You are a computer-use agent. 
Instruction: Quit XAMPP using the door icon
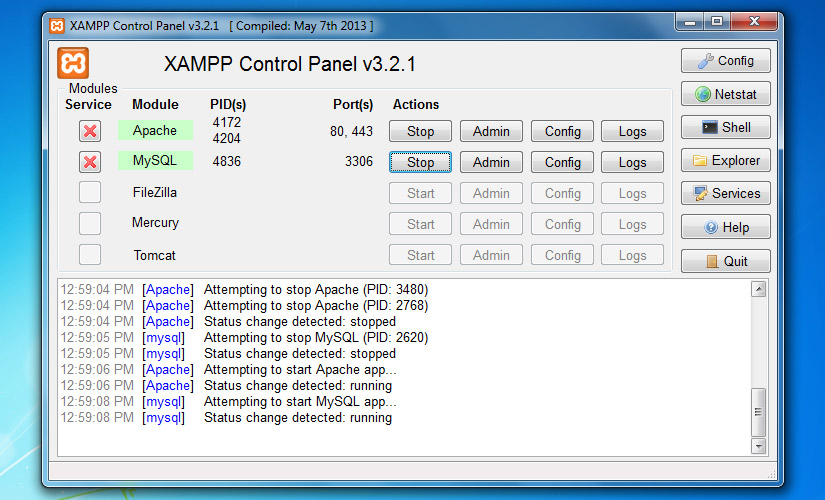(x=725, y=262)
